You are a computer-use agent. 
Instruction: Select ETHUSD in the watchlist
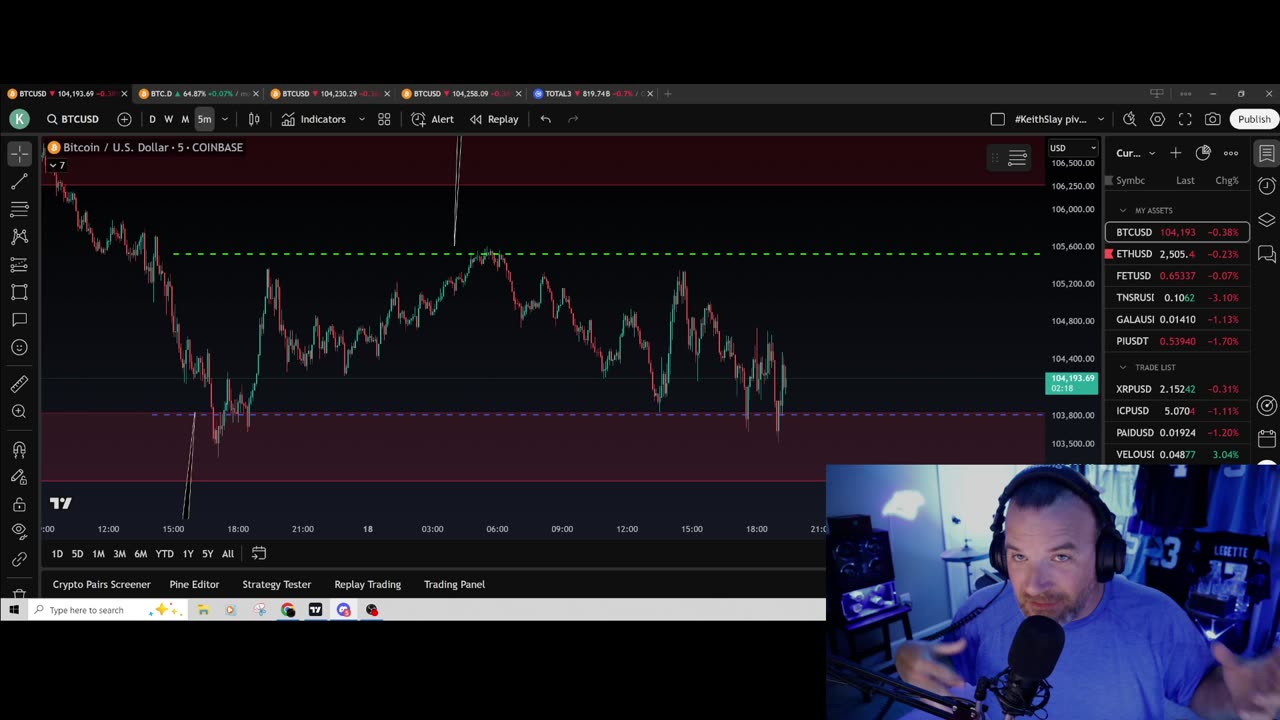click(1177, 254)
